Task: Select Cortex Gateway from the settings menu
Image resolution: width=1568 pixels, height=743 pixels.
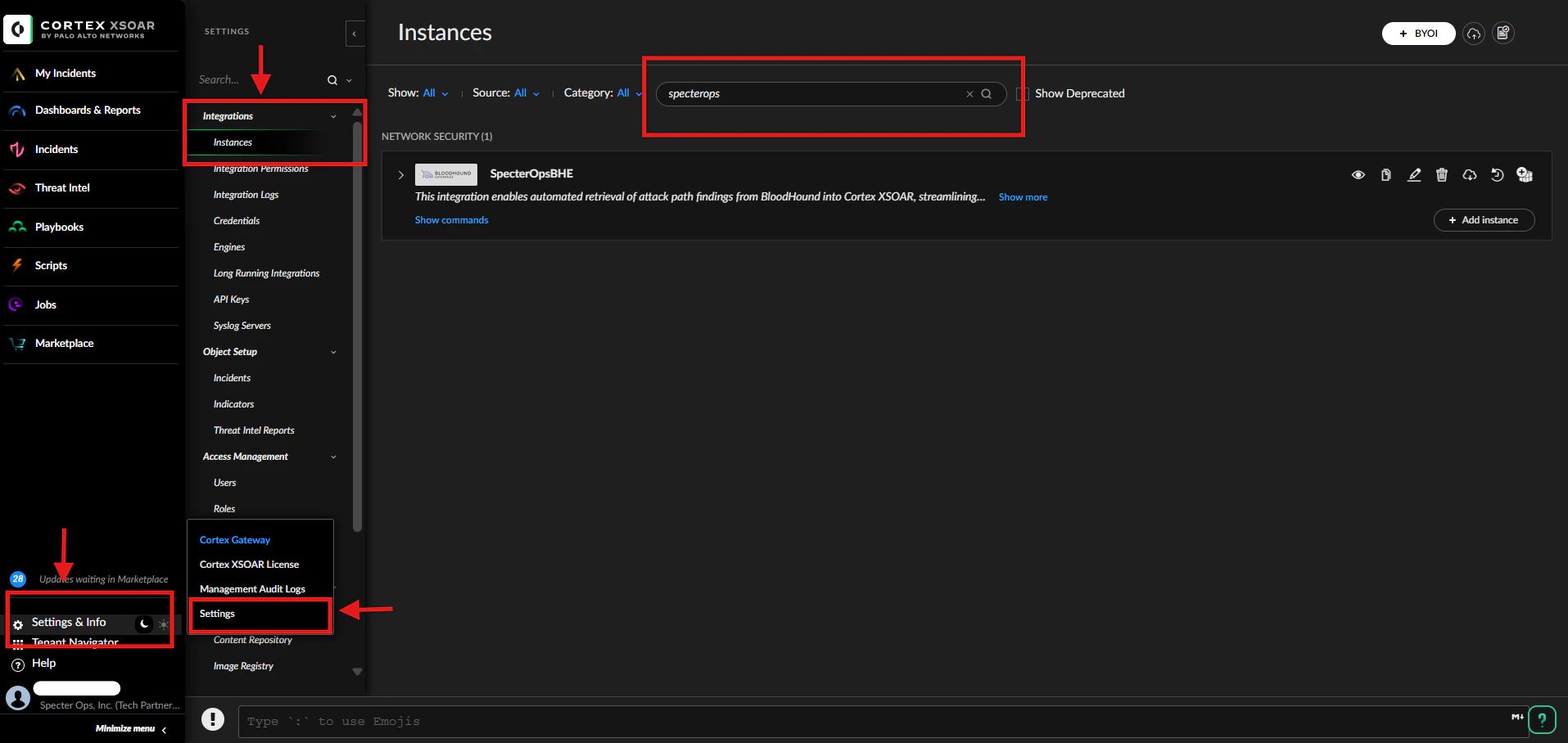Action: [235, 539]
